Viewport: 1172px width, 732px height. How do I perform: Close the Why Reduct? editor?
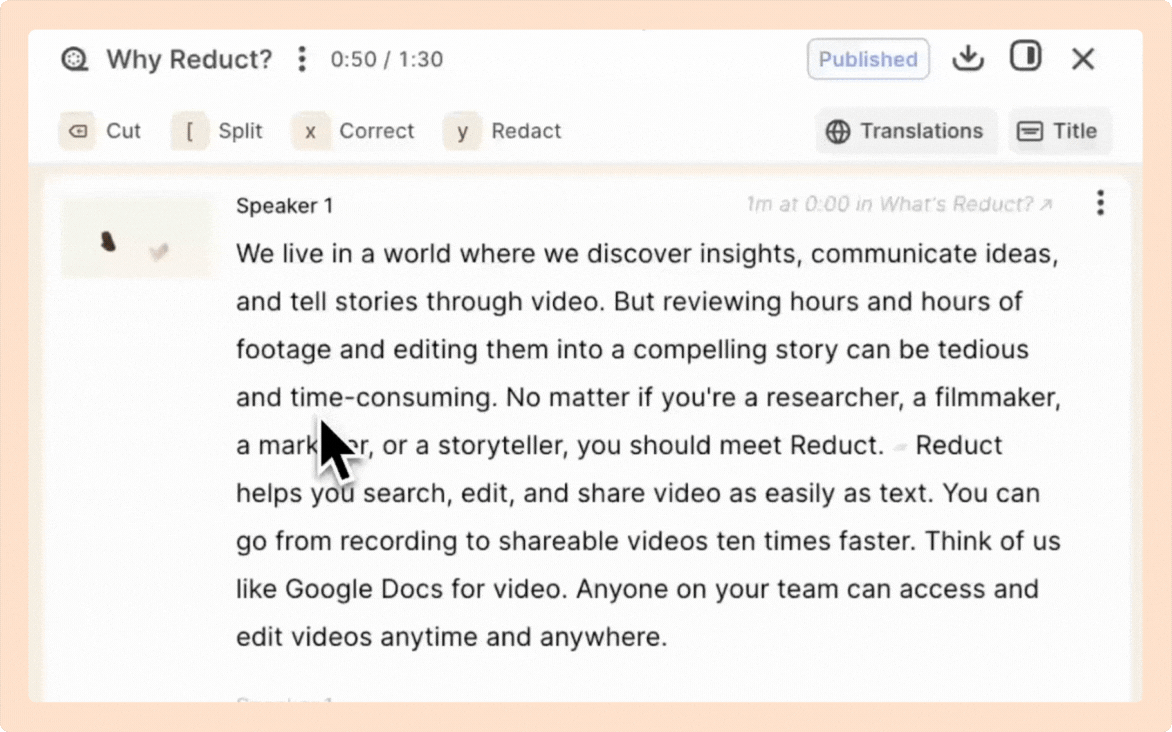(1082, 58)
